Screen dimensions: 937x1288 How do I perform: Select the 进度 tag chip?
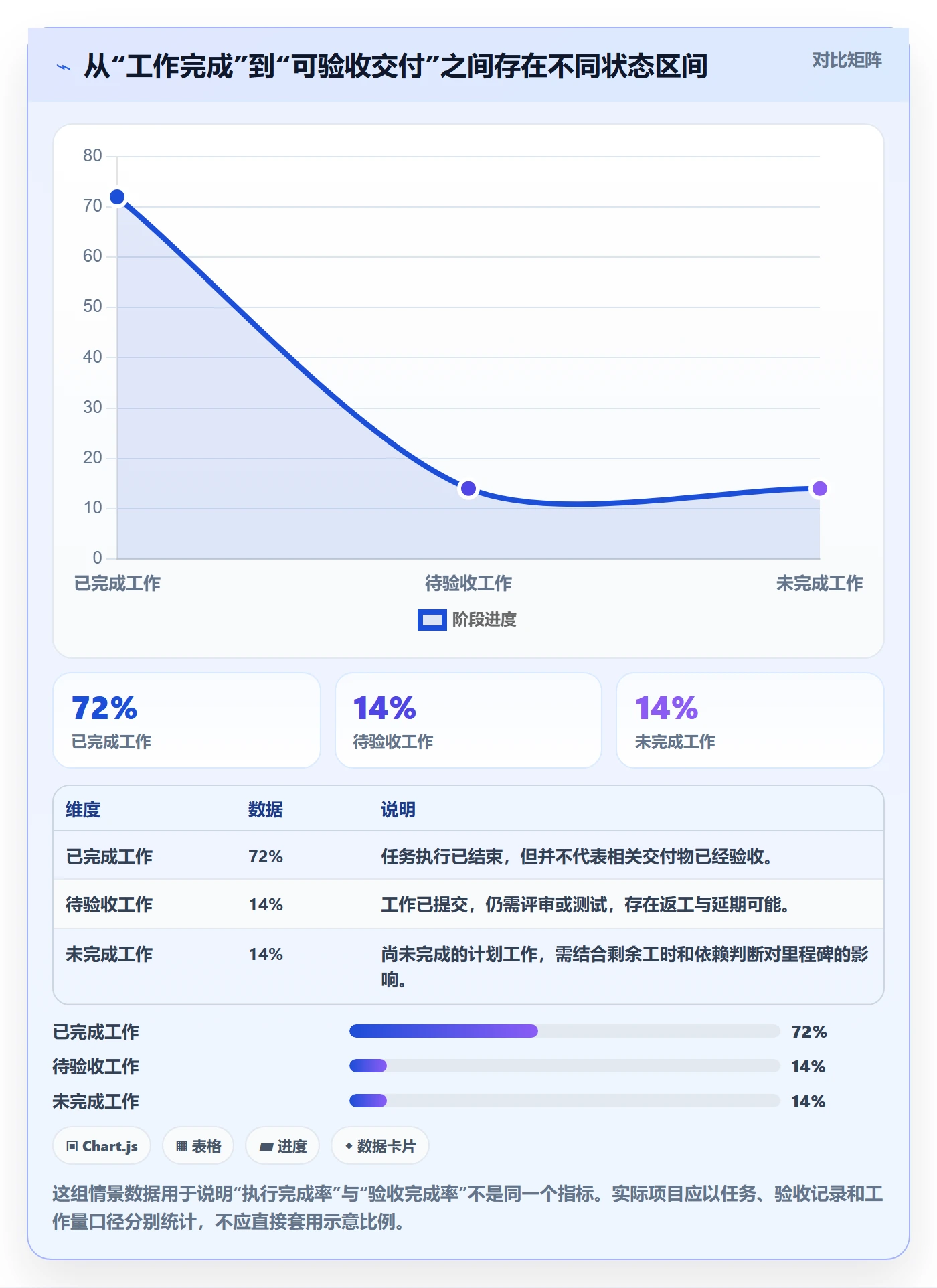coord(282,1146)
